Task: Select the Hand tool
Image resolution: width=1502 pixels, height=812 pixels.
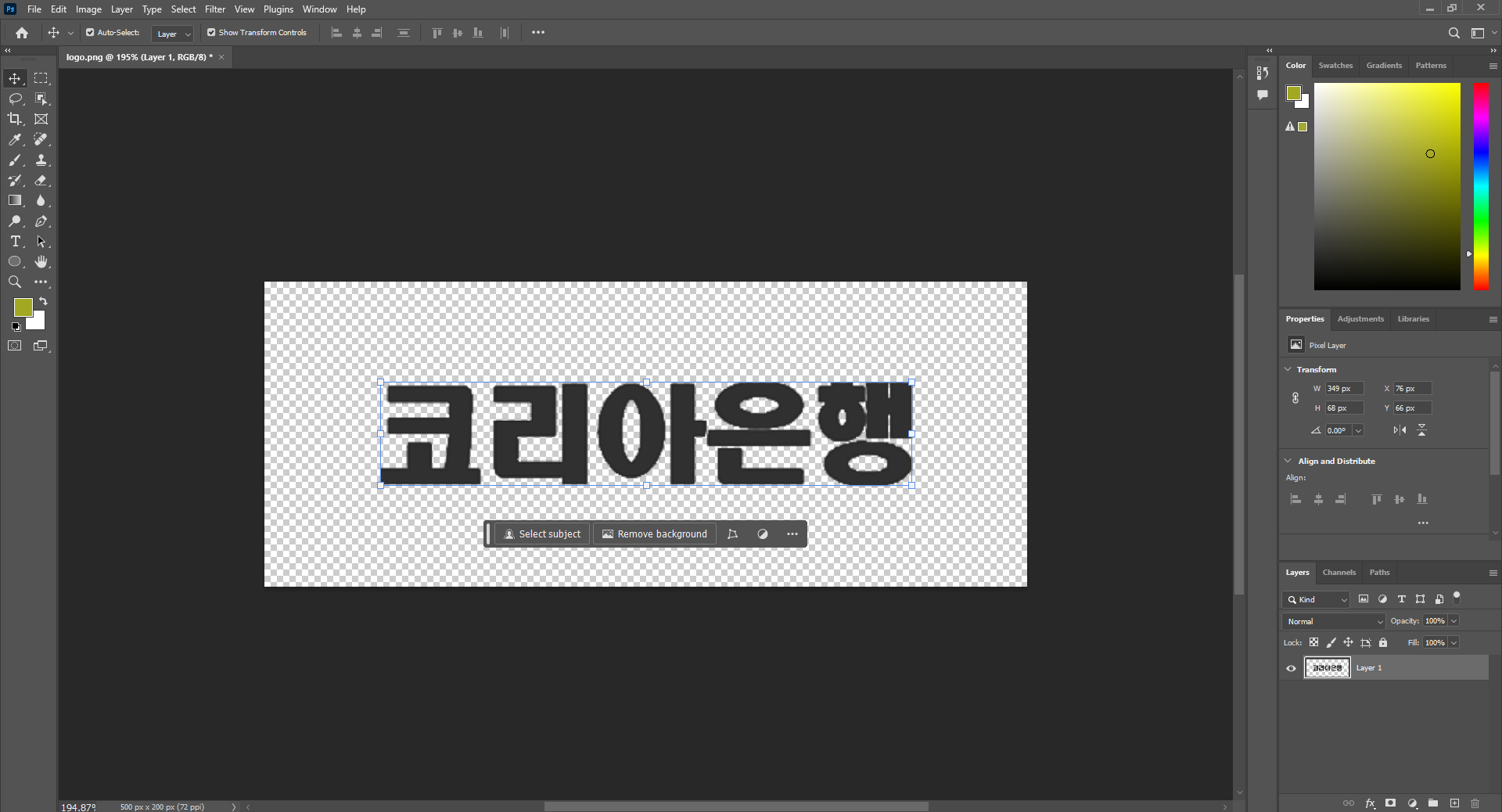Action: pos(41,262)
